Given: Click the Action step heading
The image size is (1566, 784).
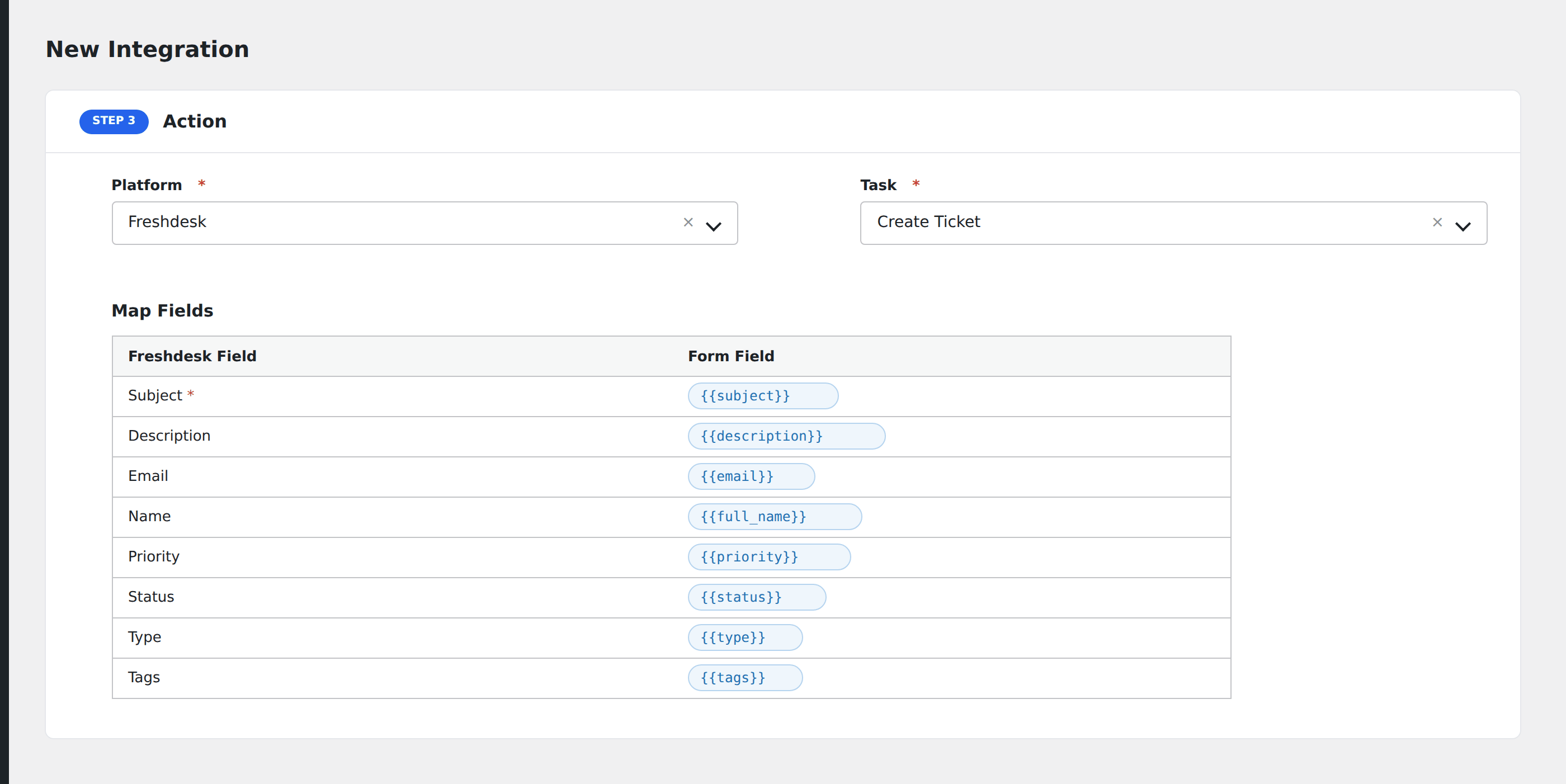Looking at the screenshot, I should tap(195, 121).
